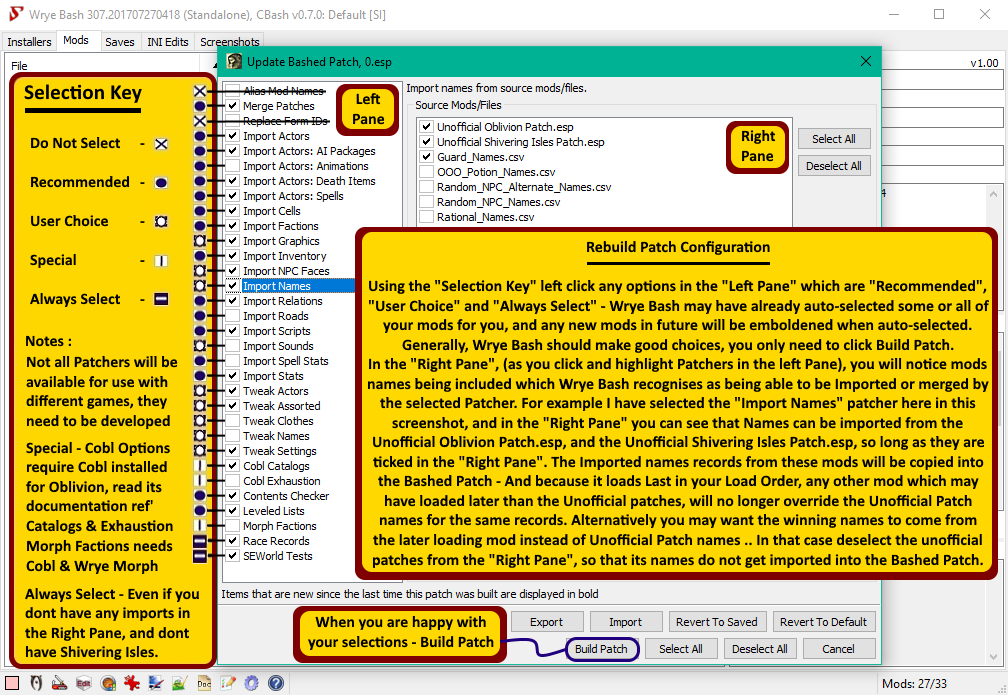Click the green landscape with pencil icon
1008x695 pixels.
click(x=179, y=683)
